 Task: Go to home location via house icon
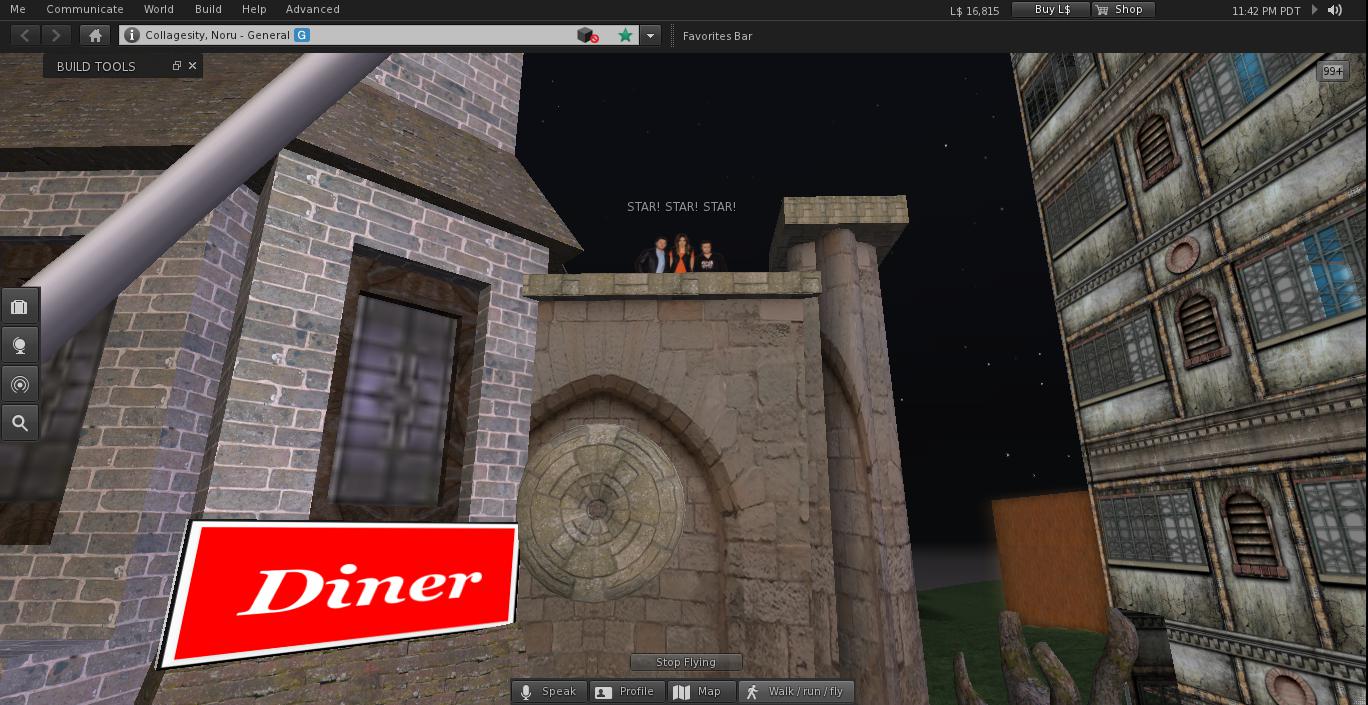(x=95, y=35)
